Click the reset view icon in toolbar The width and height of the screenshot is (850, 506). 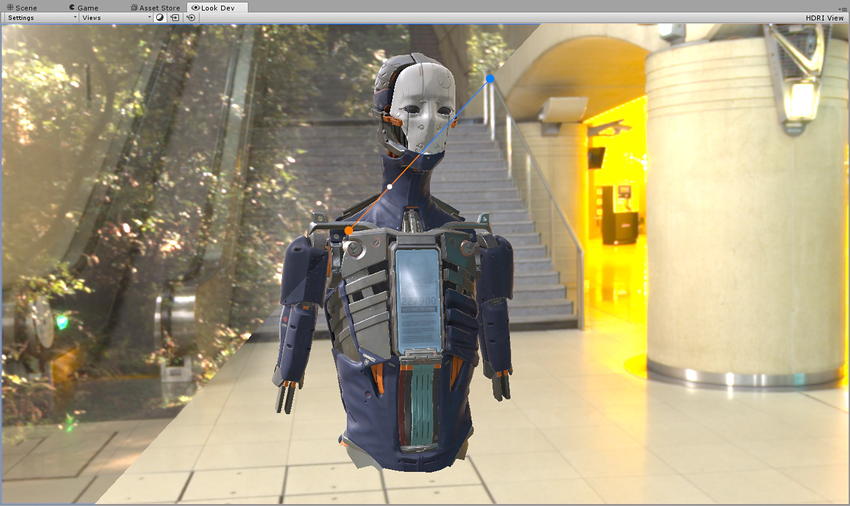191,18
